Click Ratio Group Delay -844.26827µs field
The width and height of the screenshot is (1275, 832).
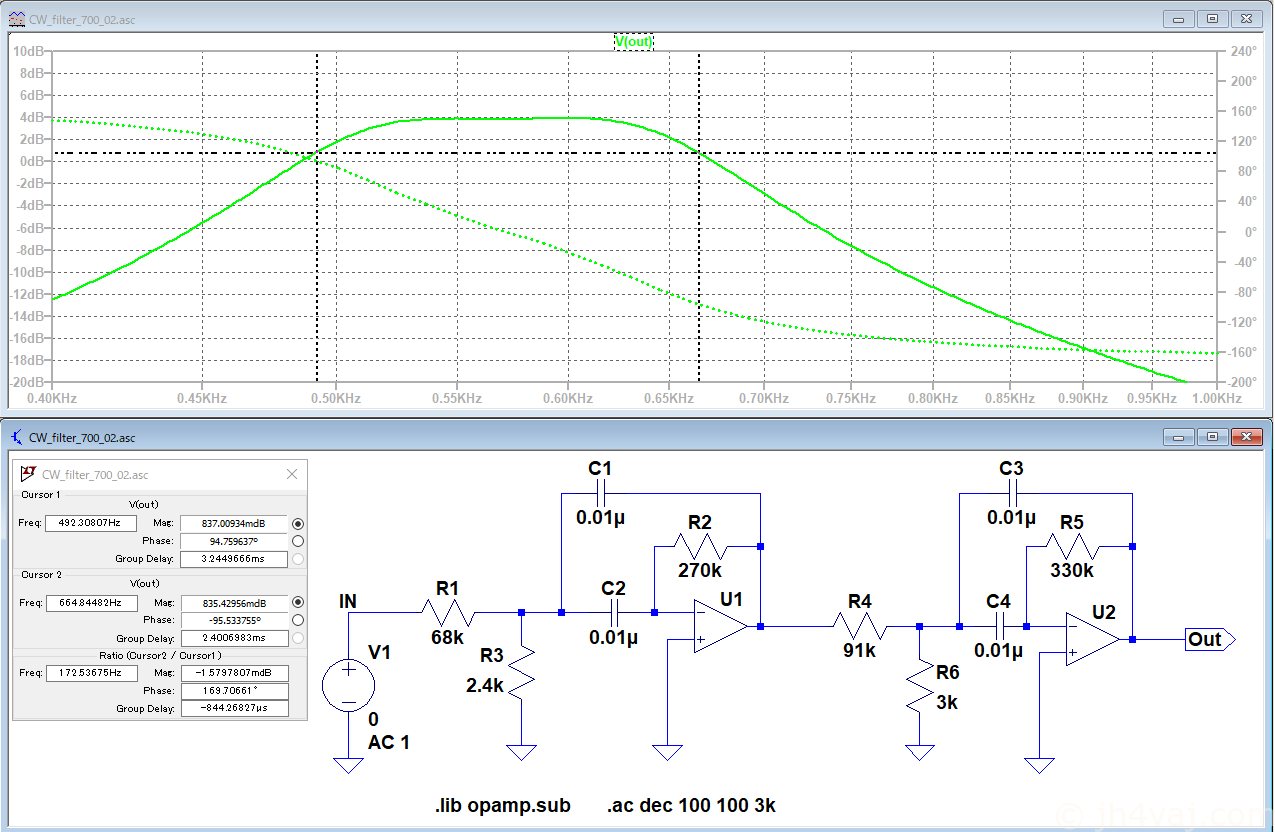tap(233, 708)
